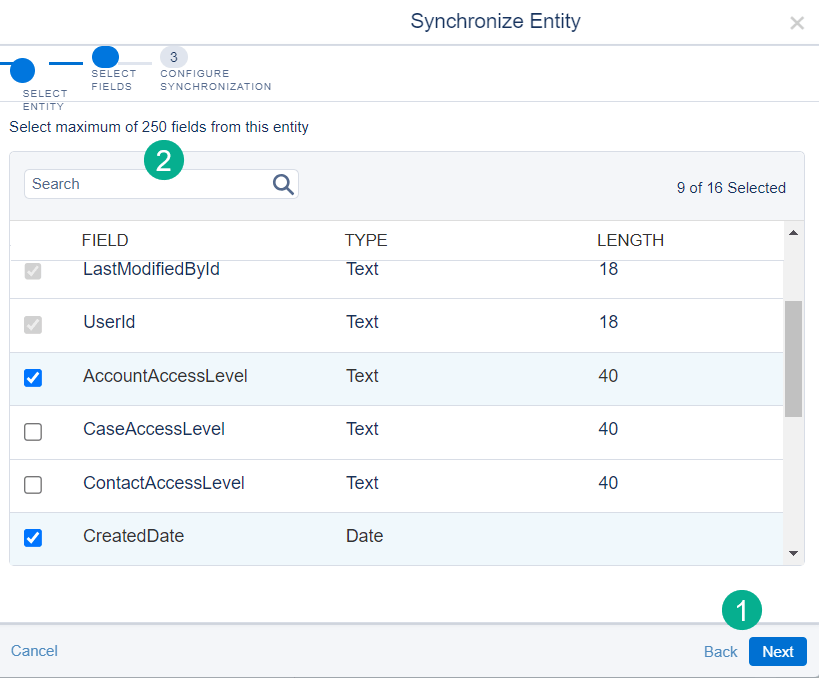Screen dimensions: 819x678
Task: Cancel the synchronization wizard
Action: pyautogui.click(x=34, y=651)
